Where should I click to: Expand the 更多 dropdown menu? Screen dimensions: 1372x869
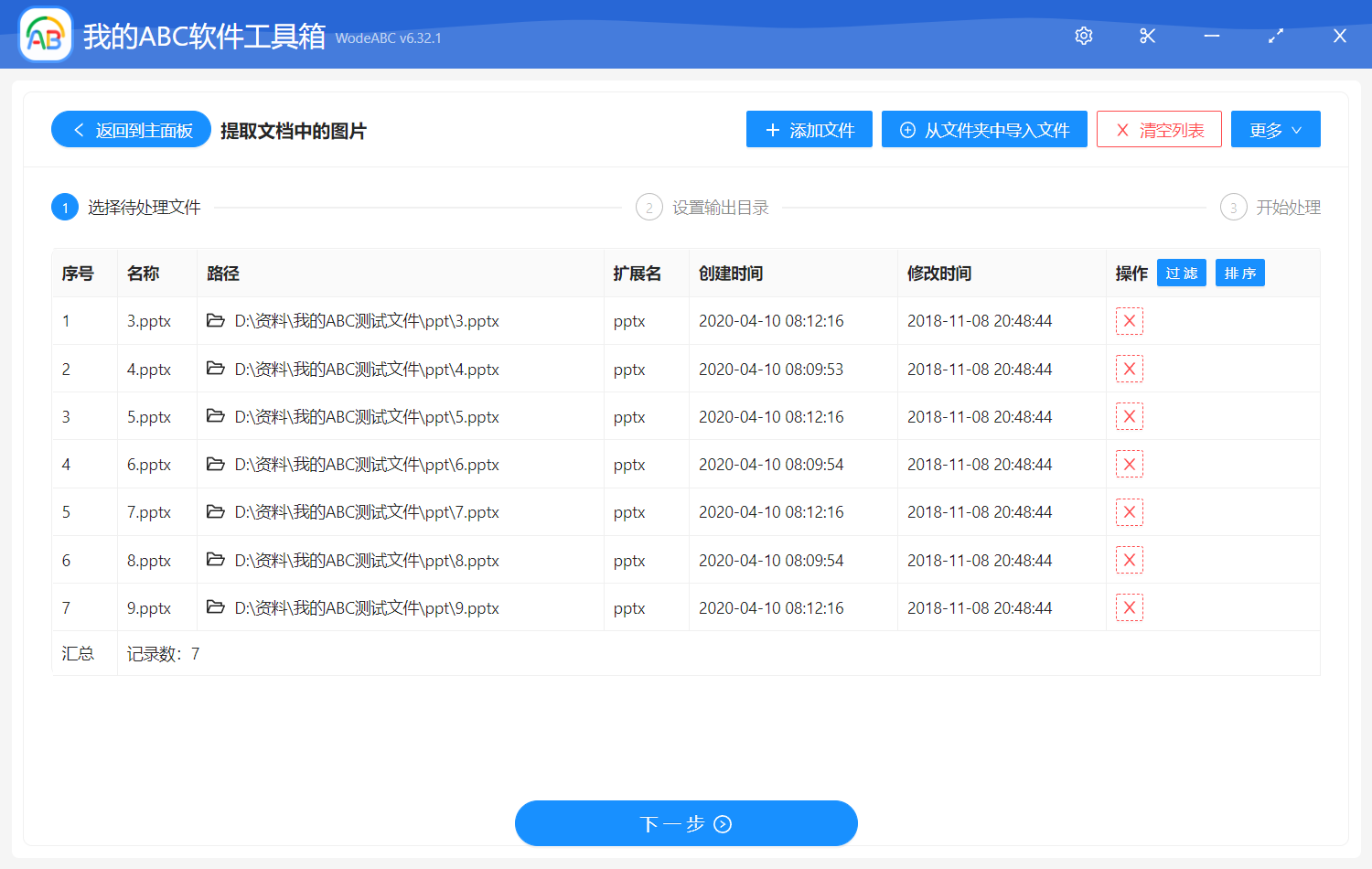pos(1275,130)
